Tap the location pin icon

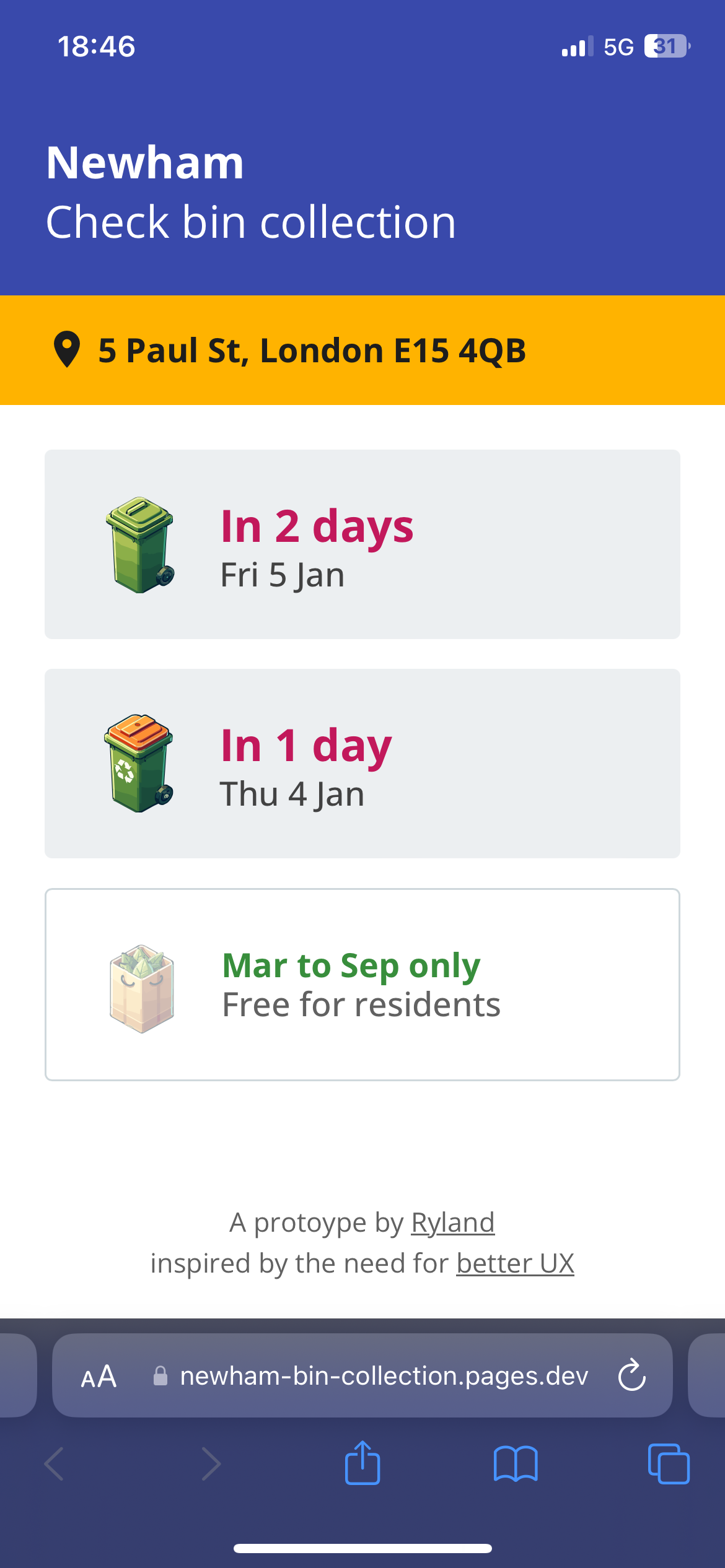click(67, 350)
